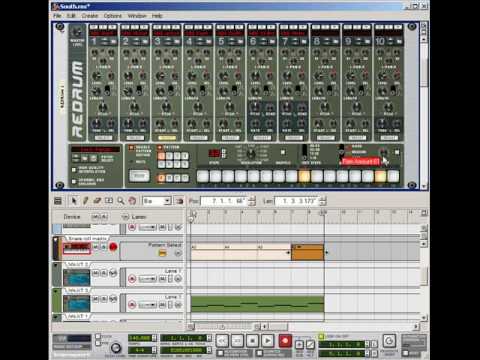Click Pattern Select lane icon on Snare track
This screenshot has height=360, width=480.
click(162, 253)
